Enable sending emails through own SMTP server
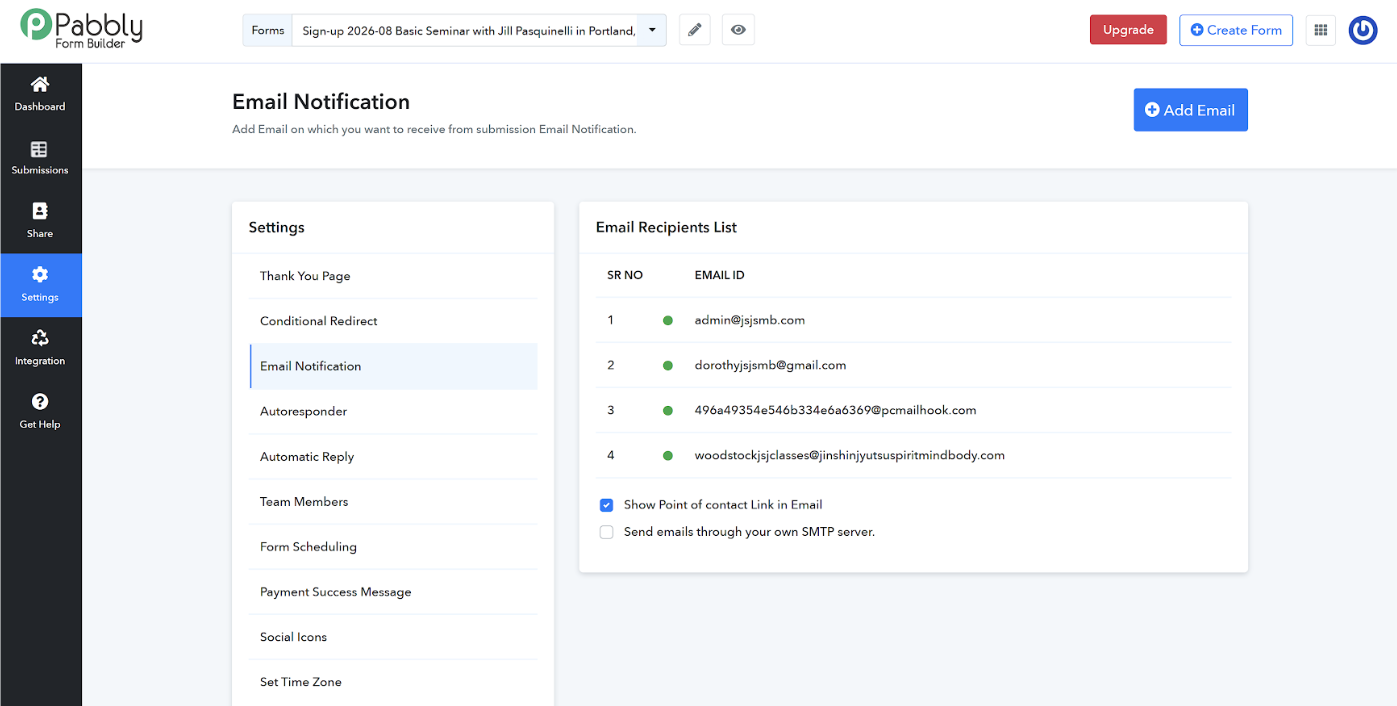1397x706 pixels. click(x=606, y=532)
